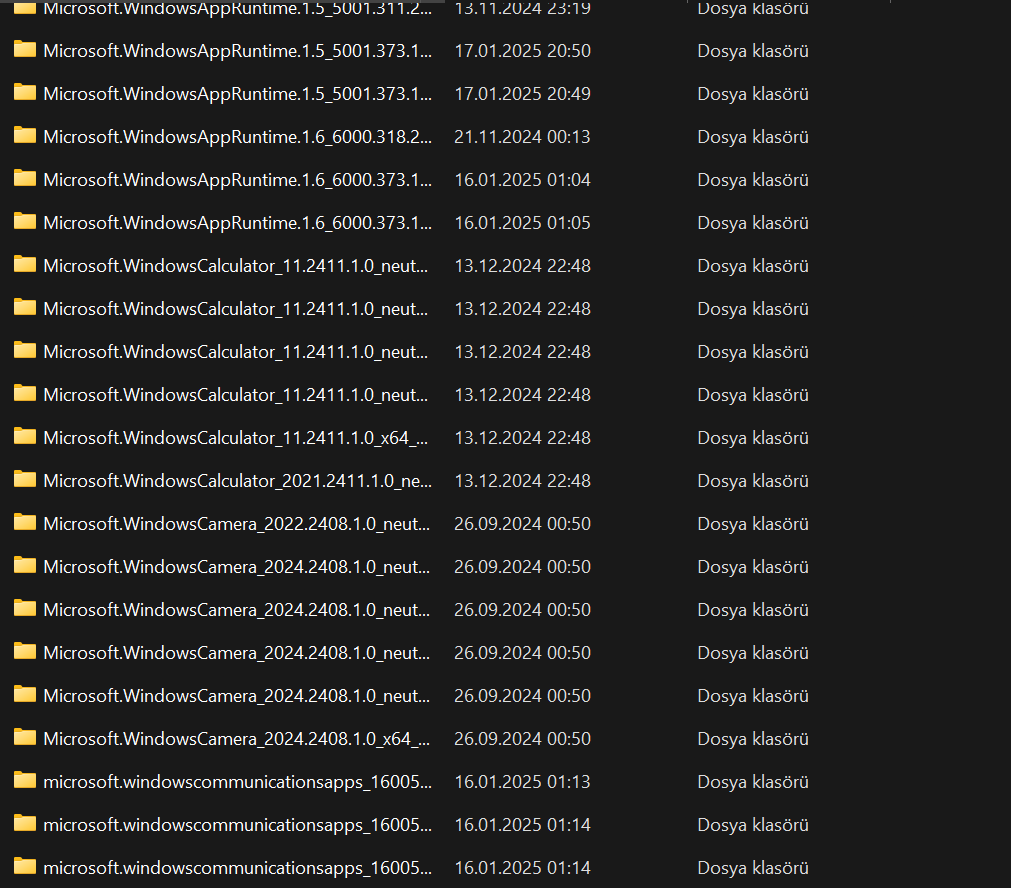Click Dosya klasörü in WindowsCalculator x64 row
This screenshot has width=1011, height=888.
click(x=753, y=438)
